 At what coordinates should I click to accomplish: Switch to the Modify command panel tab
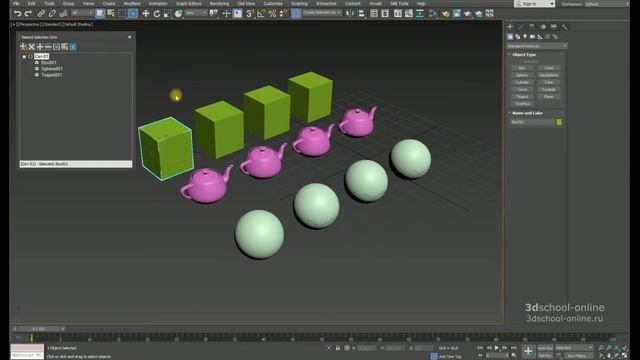click(x=521, y=27)
